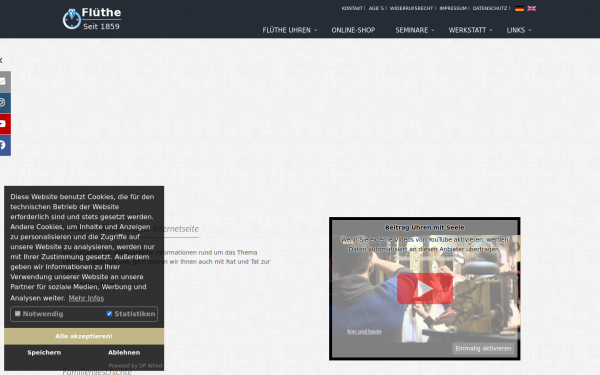Click Speichern in cookie banner
Screen dimensions: 600x375
[44, 353]
